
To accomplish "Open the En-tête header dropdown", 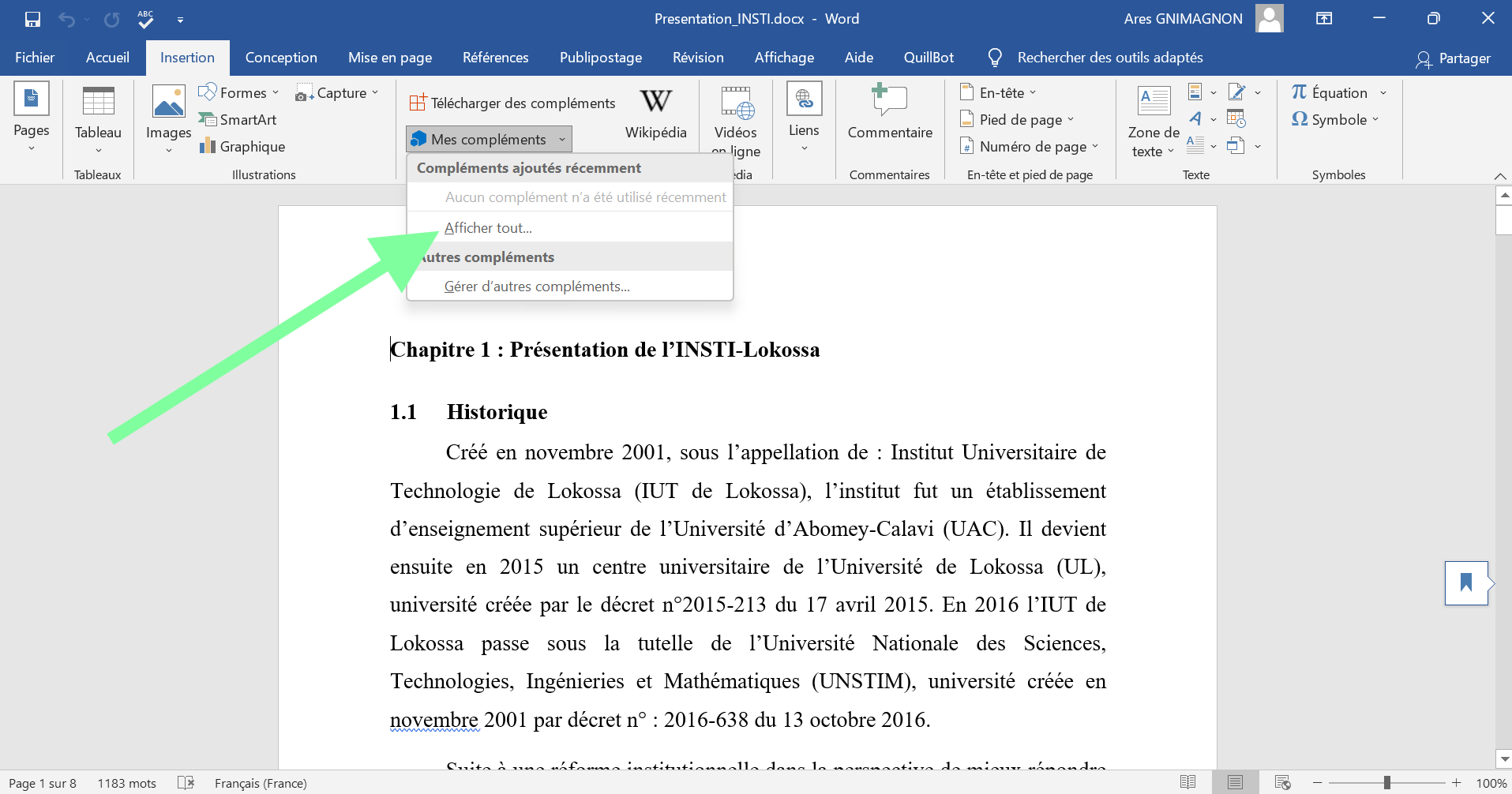I will point(998,93).
